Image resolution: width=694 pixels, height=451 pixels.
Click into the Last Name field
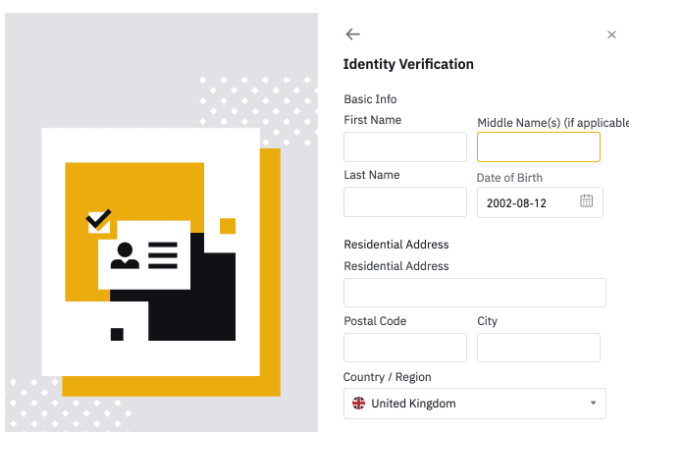click(x=405, y=202)
